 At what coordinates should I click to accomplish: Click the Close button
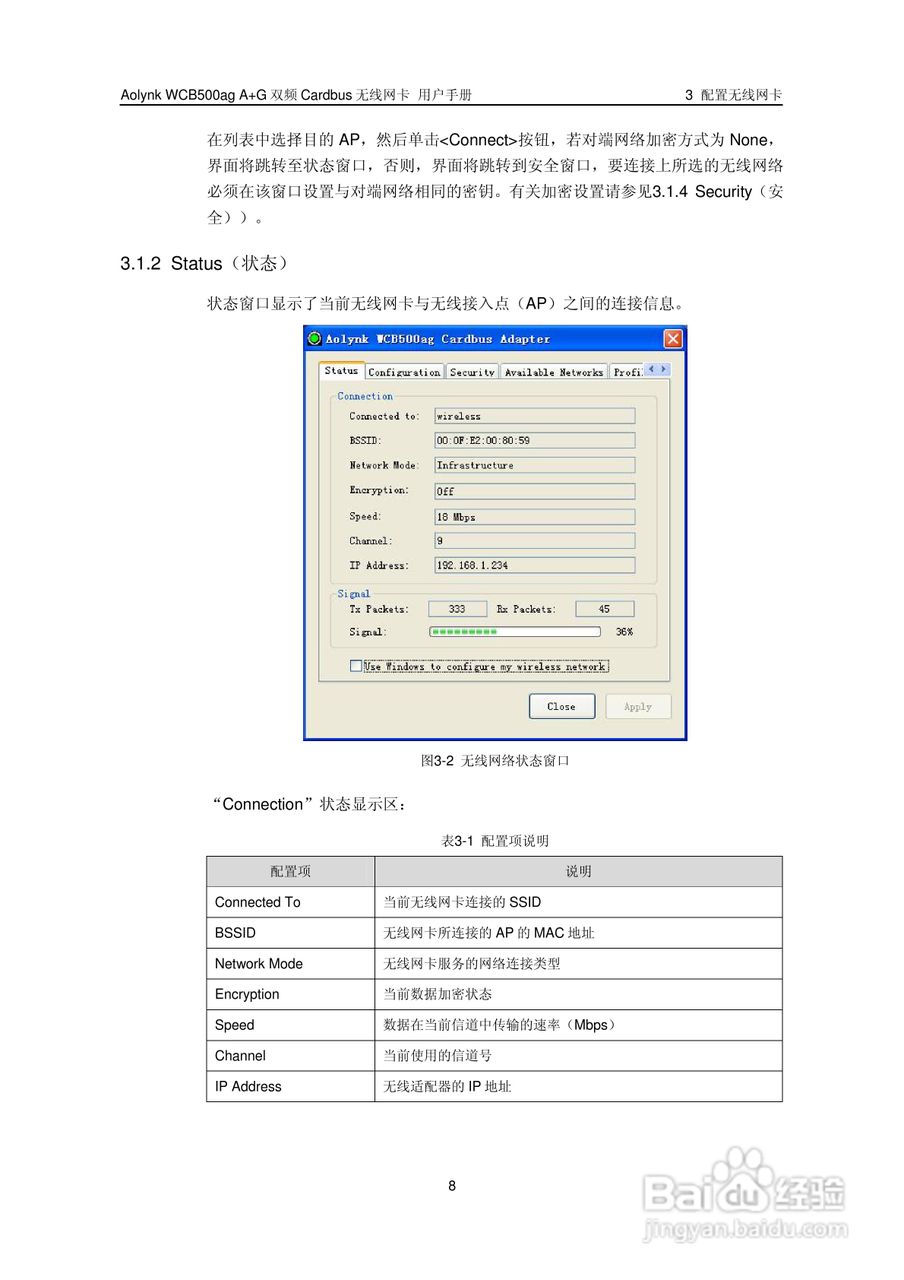click(562, 706)
